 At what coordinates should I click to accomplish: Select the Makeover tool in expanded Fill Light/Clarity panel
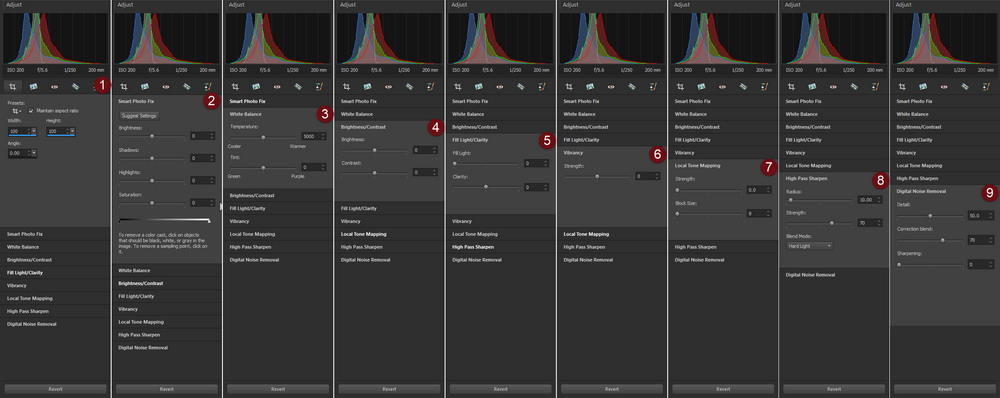pyautogui.click(x=520, y=86)
